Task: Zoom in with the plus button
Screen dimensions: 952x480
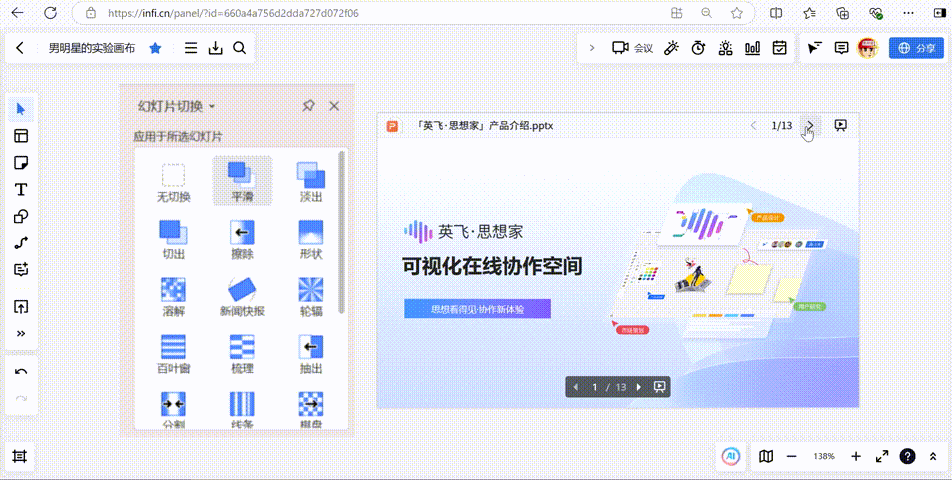Action: (x=856, y=456)
